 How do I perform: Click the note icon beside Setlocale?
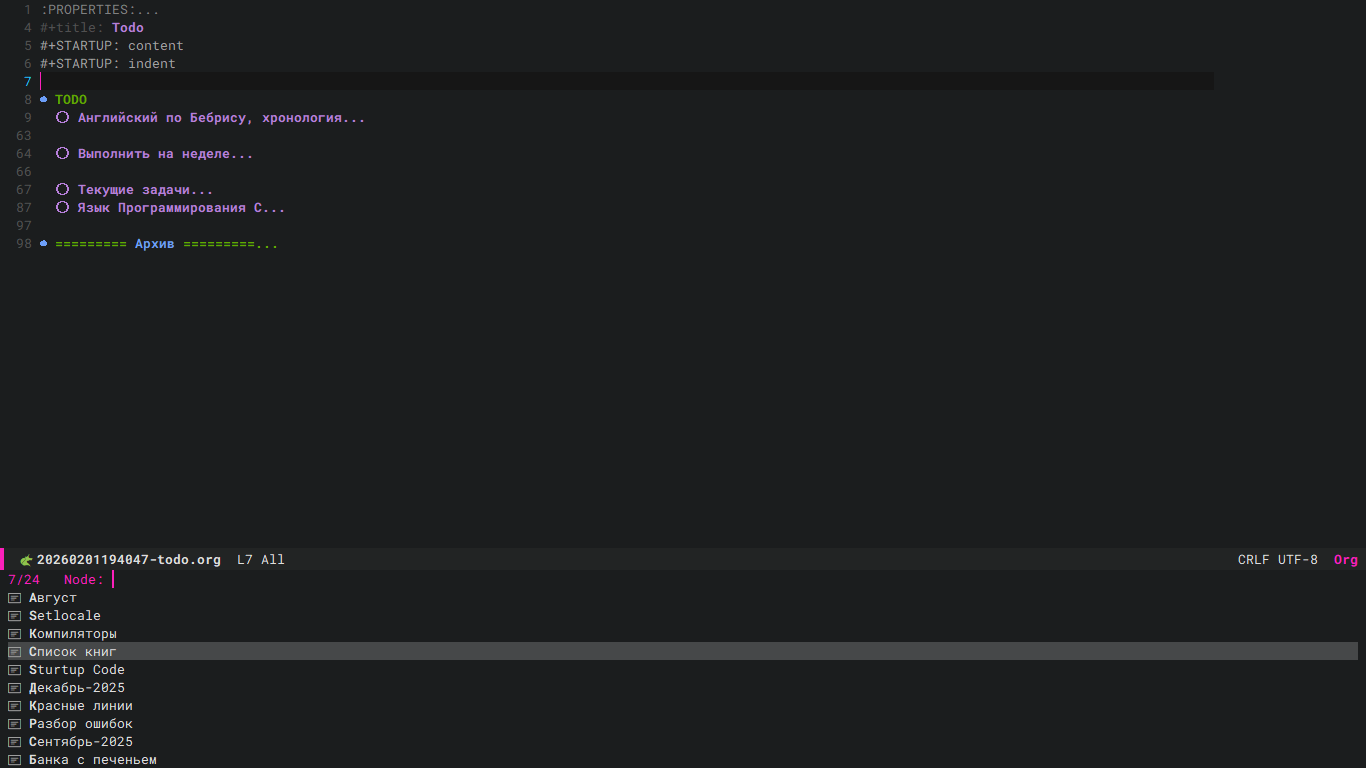coord(15,616)
